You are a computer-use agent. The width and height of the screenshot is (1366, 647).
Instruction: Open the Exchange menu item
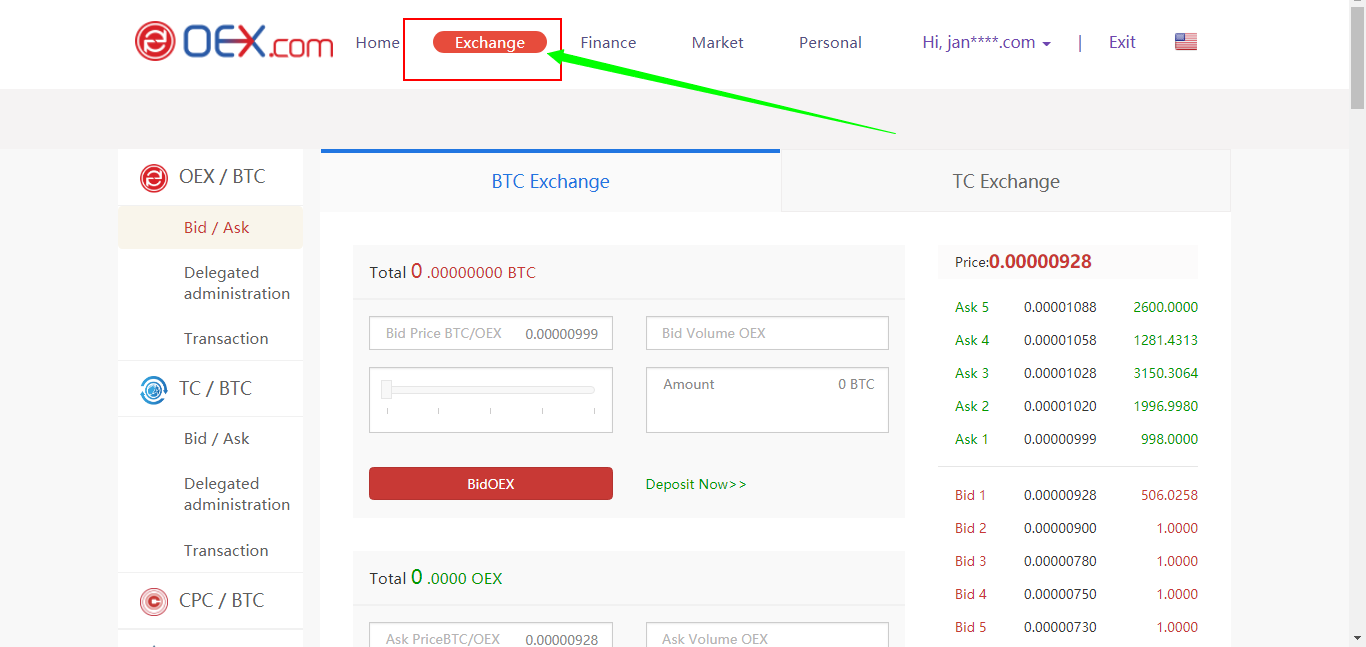click(x=490, y=42)
